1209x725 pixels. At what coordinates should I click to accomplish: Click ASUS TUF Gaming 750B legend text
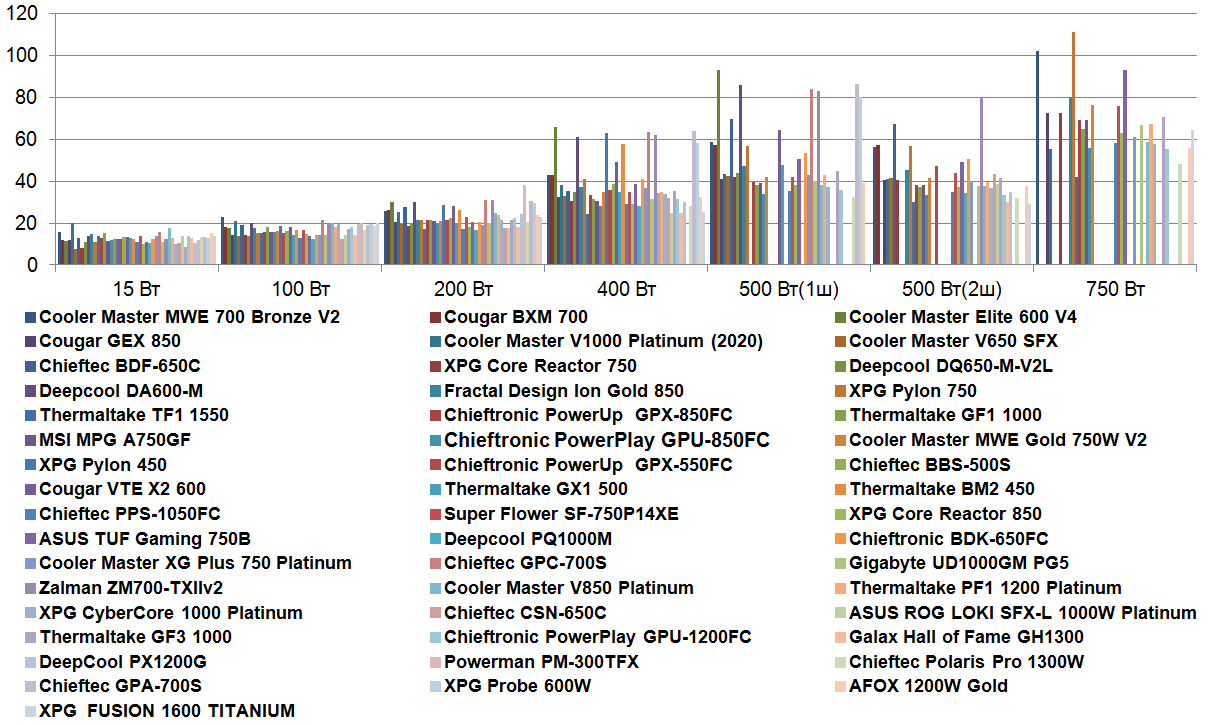[145, 538]
